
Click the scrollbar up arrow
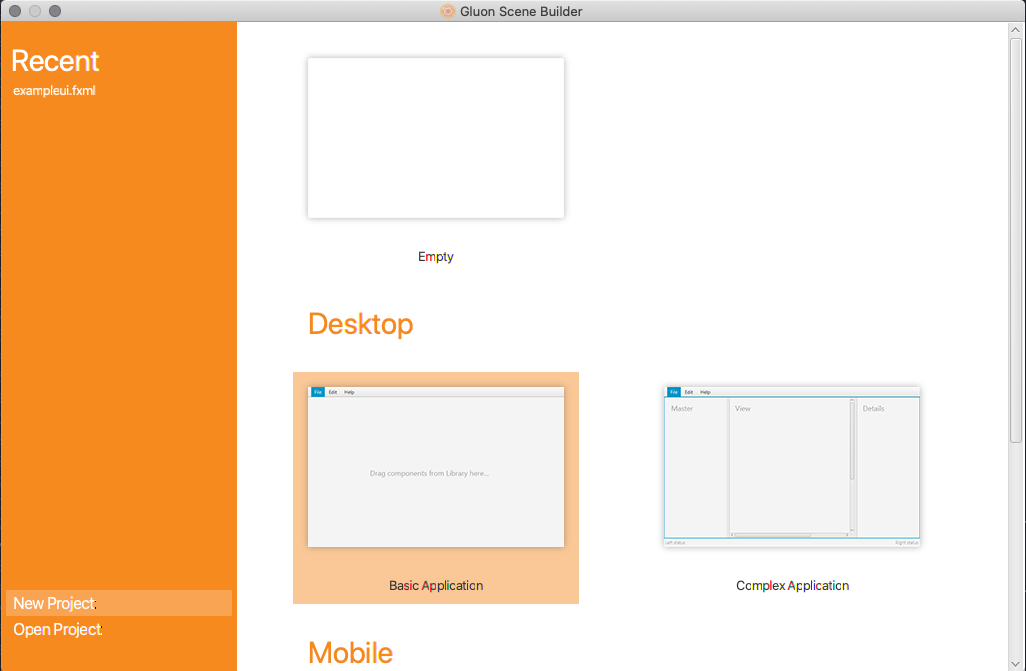pyautogui.click(x=1016, y=29)
